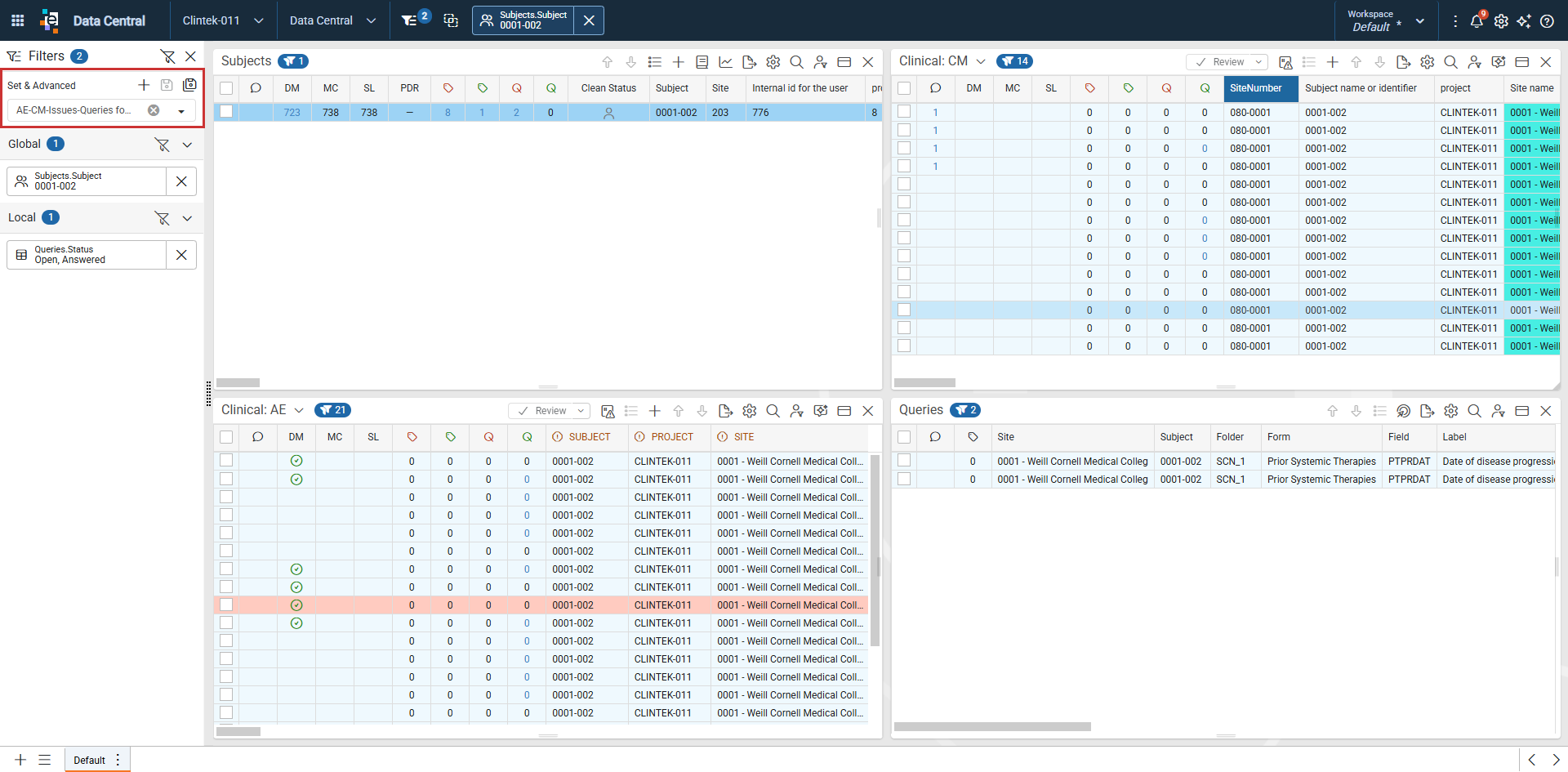Check the first Queries row checkbox
Viewport: 1568px width, 772px height.
pyautogui.click(x=904, y=461)
